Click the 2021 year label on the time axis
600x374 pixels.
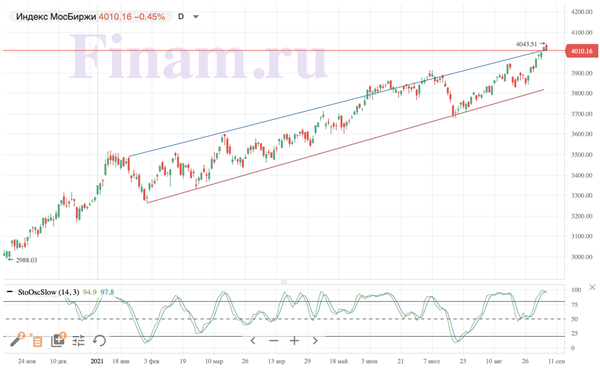pos(97,361)
